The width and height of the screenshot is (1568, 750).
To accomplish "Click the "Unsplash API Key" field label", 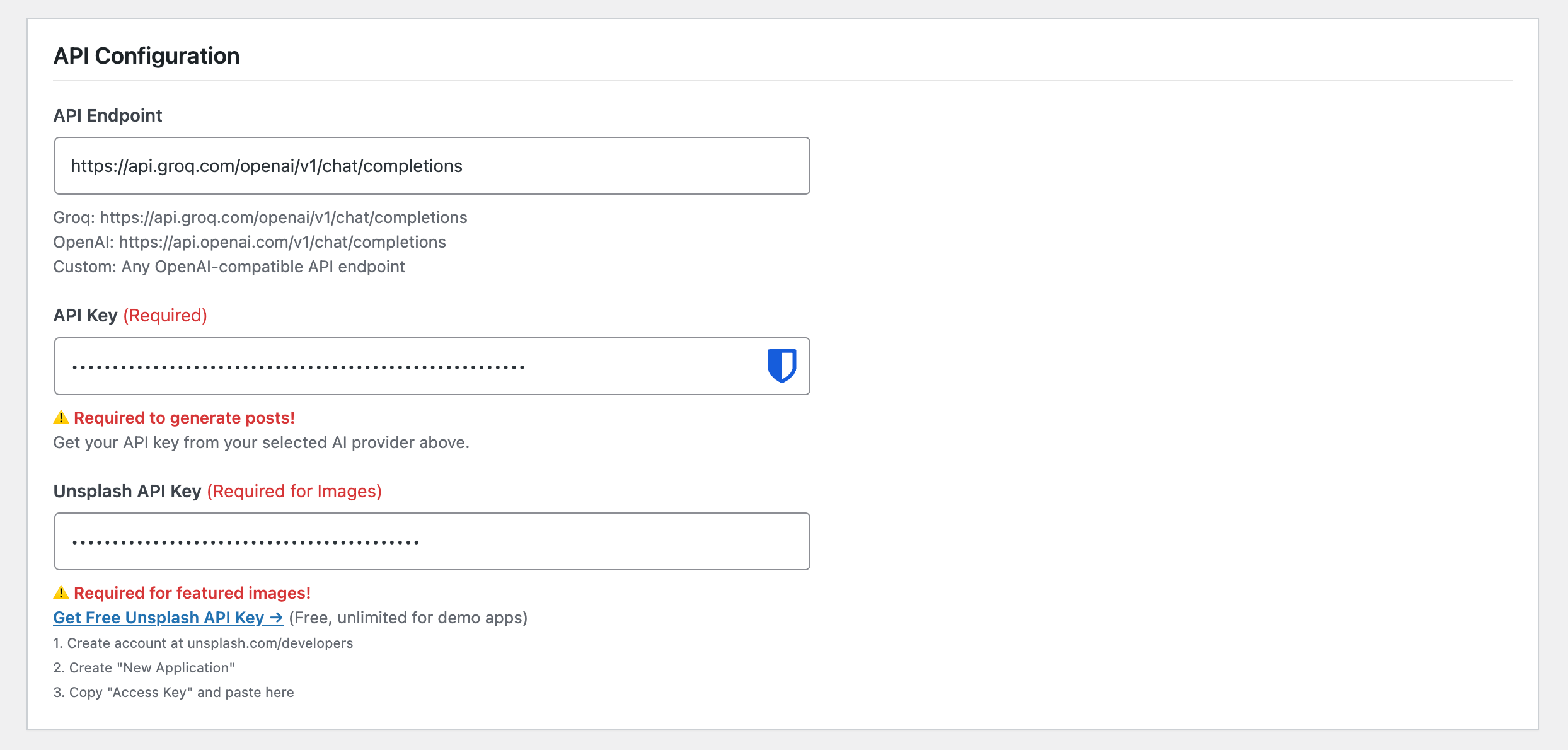I will [127, 491].
